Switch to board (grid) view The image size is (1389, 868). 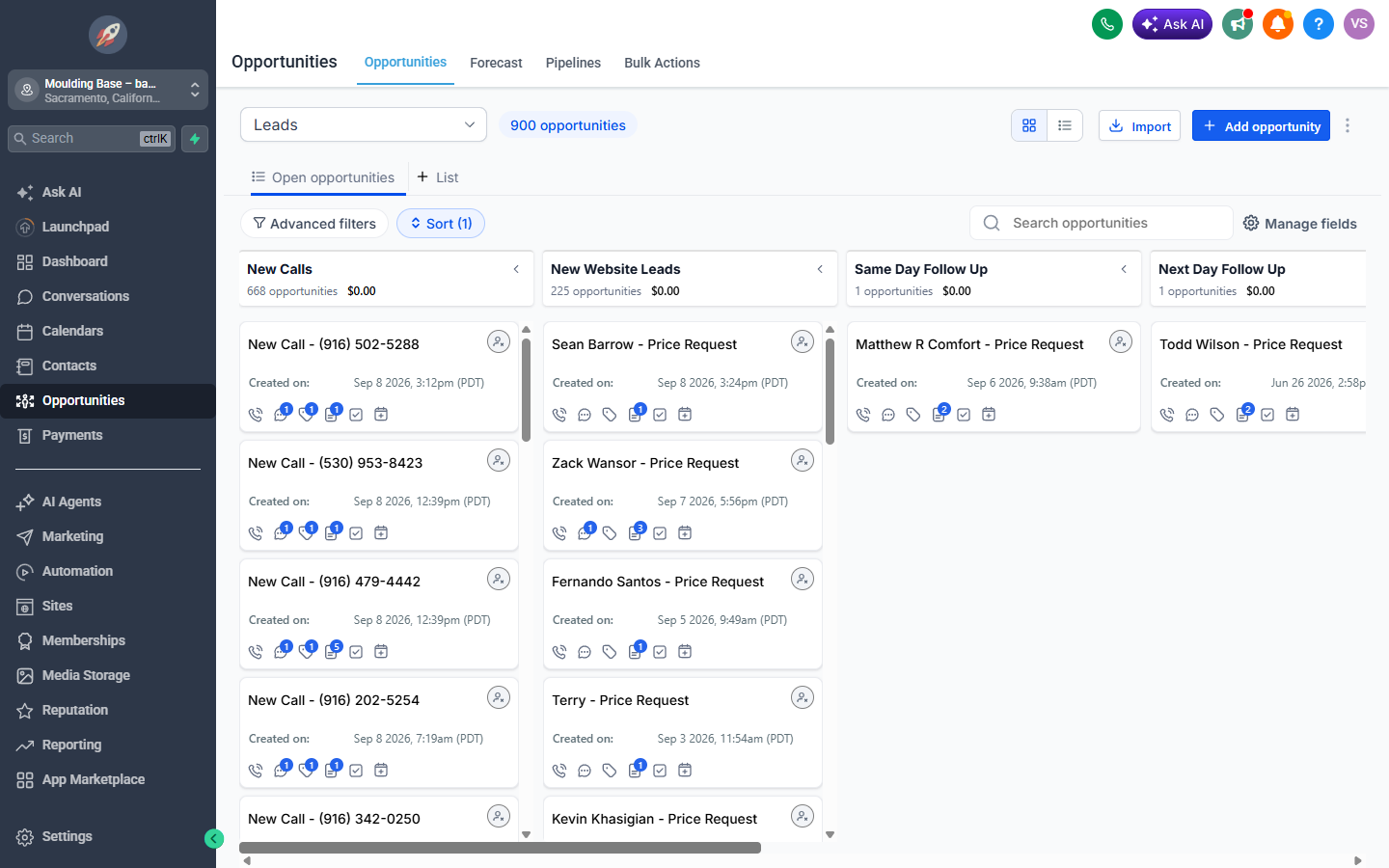coord(1029,125)
